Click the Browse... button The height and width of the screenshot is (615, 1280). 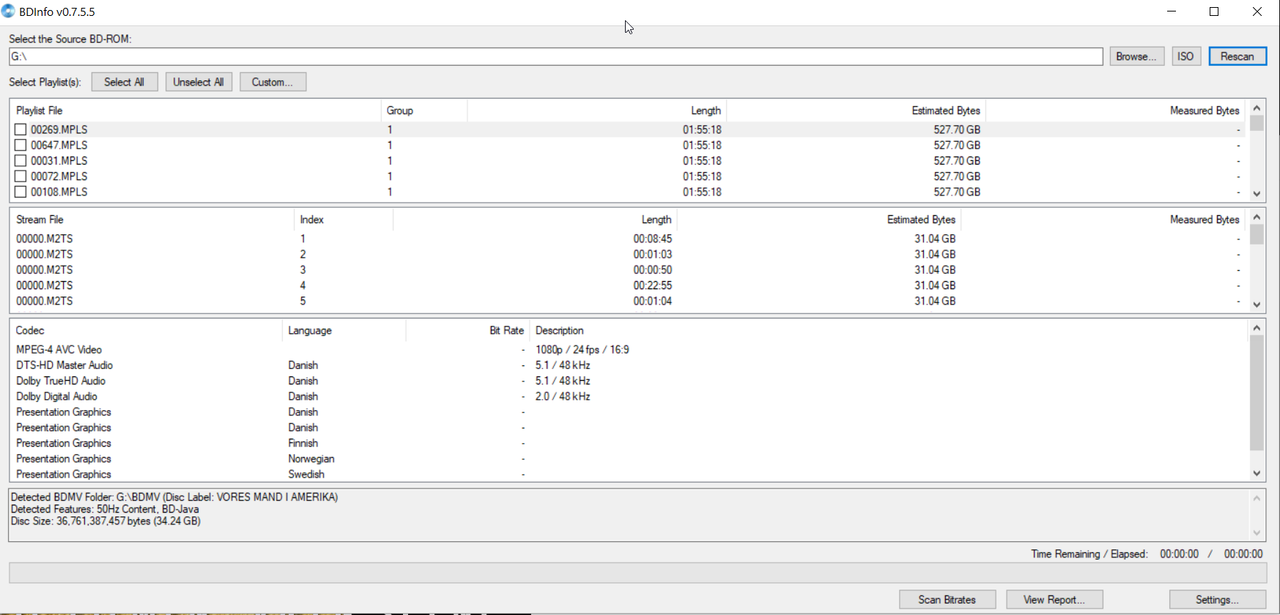(x=1137, y=56)
